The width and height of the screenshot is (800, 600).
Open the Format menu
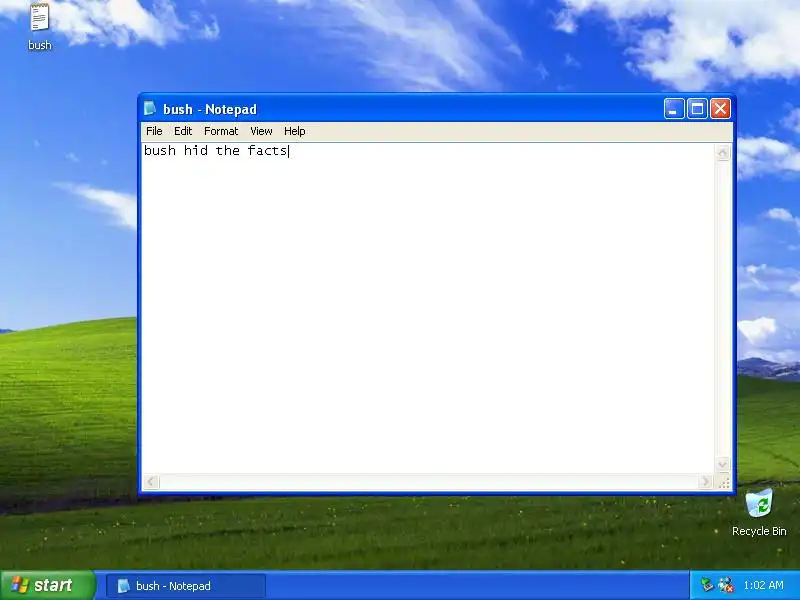click(221, 131)
